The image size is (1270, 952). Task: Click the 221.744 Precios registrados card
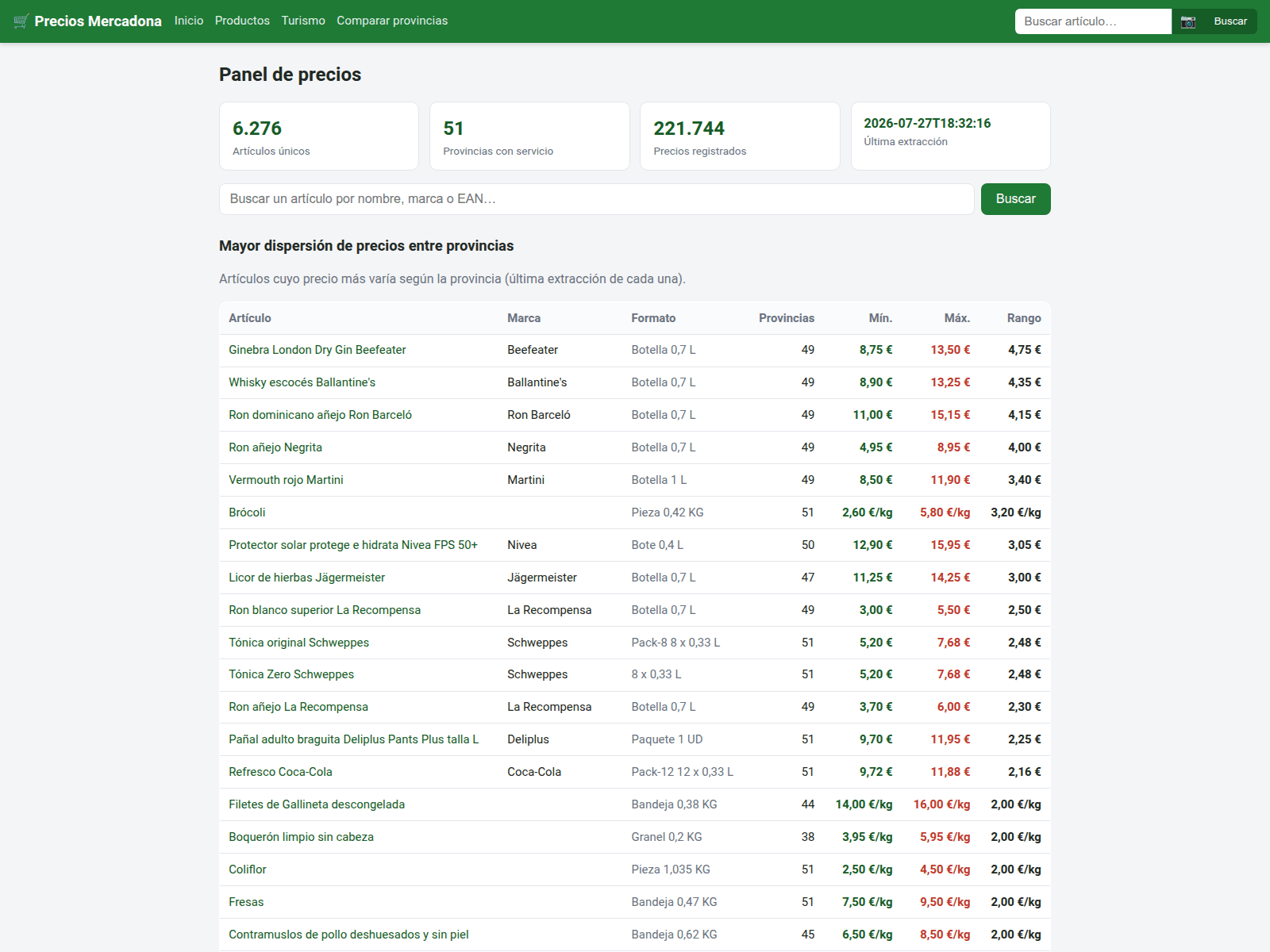click(740, 136)
